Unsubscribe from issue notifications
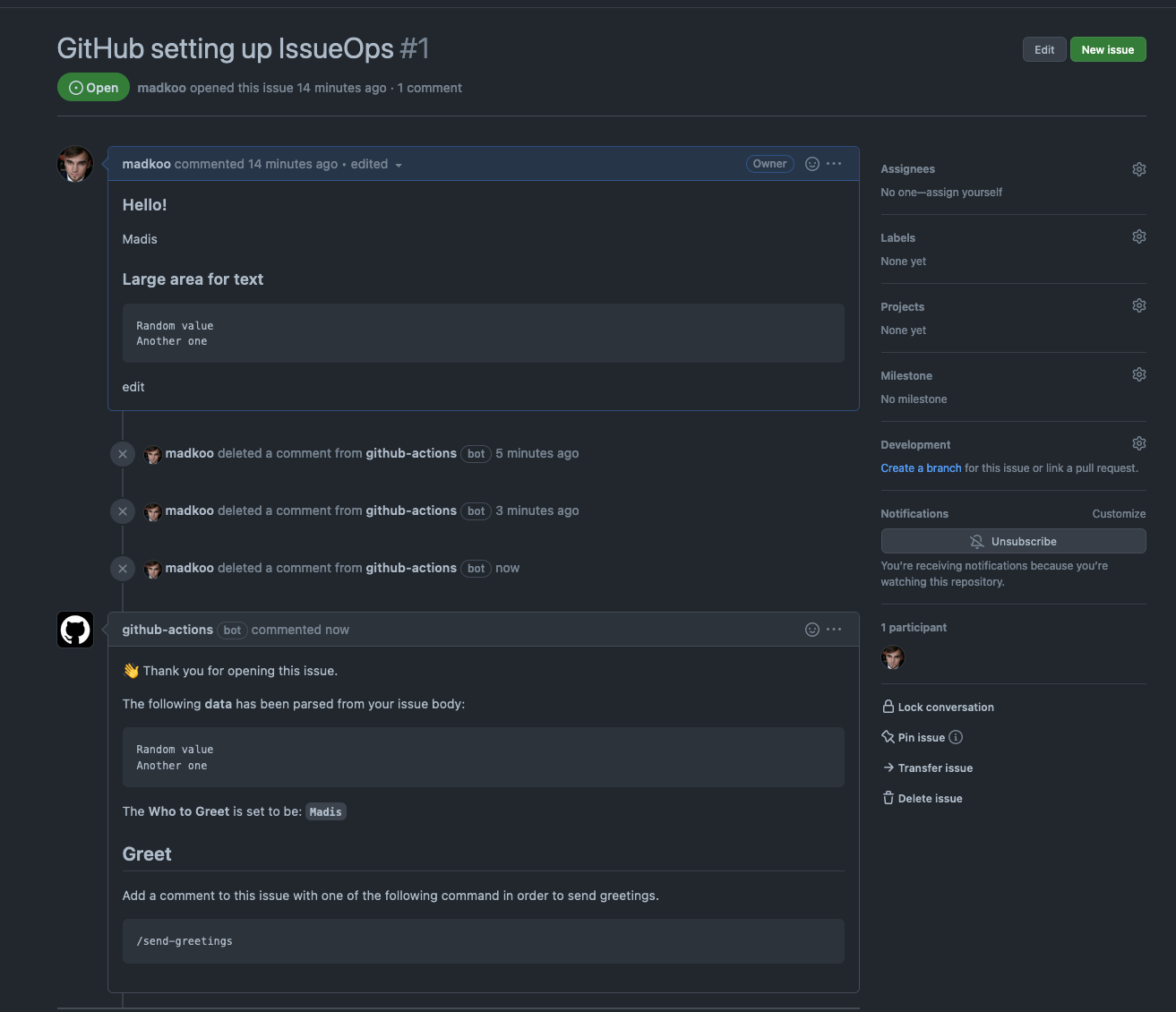1176x1012 pixels. coord(1013,542)
